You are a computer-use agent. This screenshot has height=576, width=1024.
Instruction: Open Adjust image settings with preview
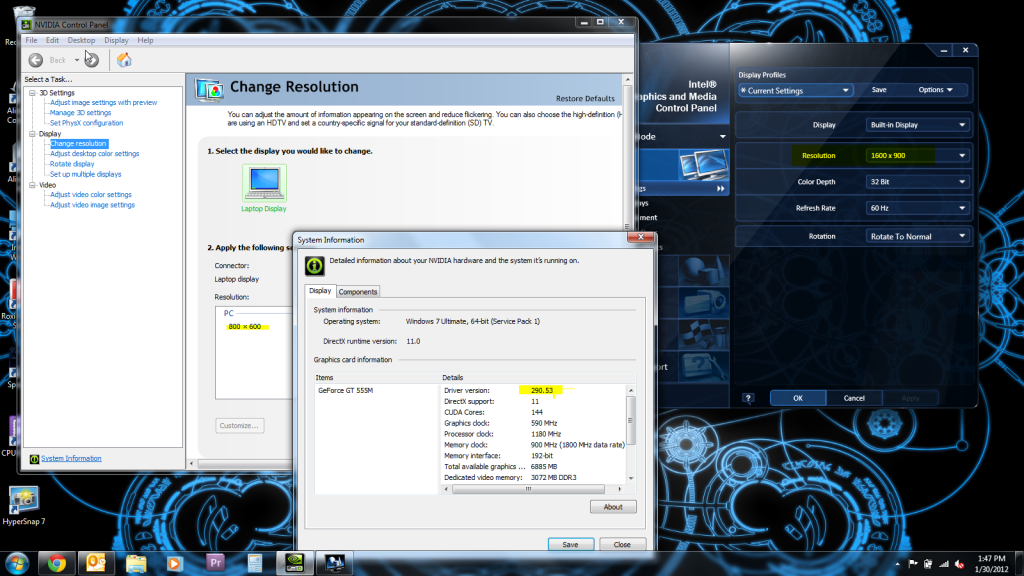(103, 103)
